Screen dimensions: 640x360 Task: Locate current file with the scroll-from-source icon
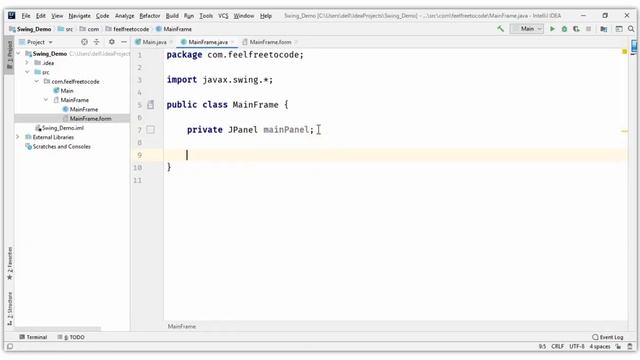point(84,42)
